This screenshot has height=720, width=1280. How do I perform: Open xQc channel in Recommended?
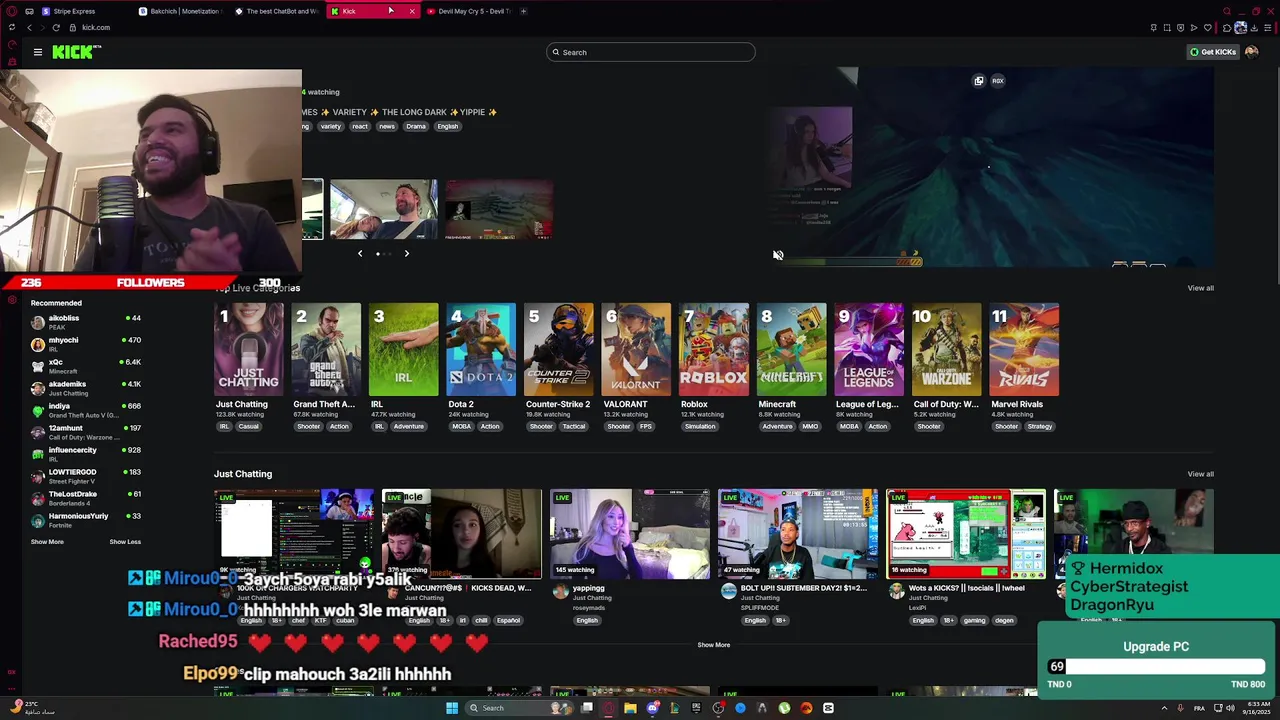86,366
